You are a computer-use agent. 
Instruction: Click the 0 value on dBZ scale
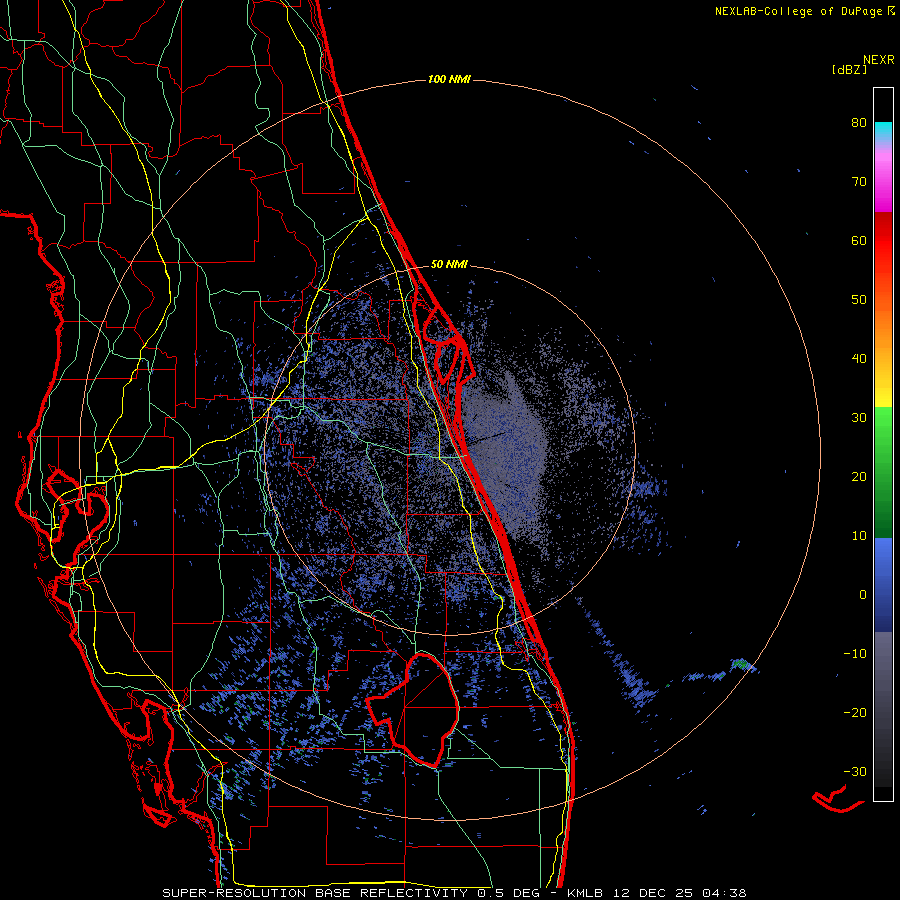tap(863, 595)
